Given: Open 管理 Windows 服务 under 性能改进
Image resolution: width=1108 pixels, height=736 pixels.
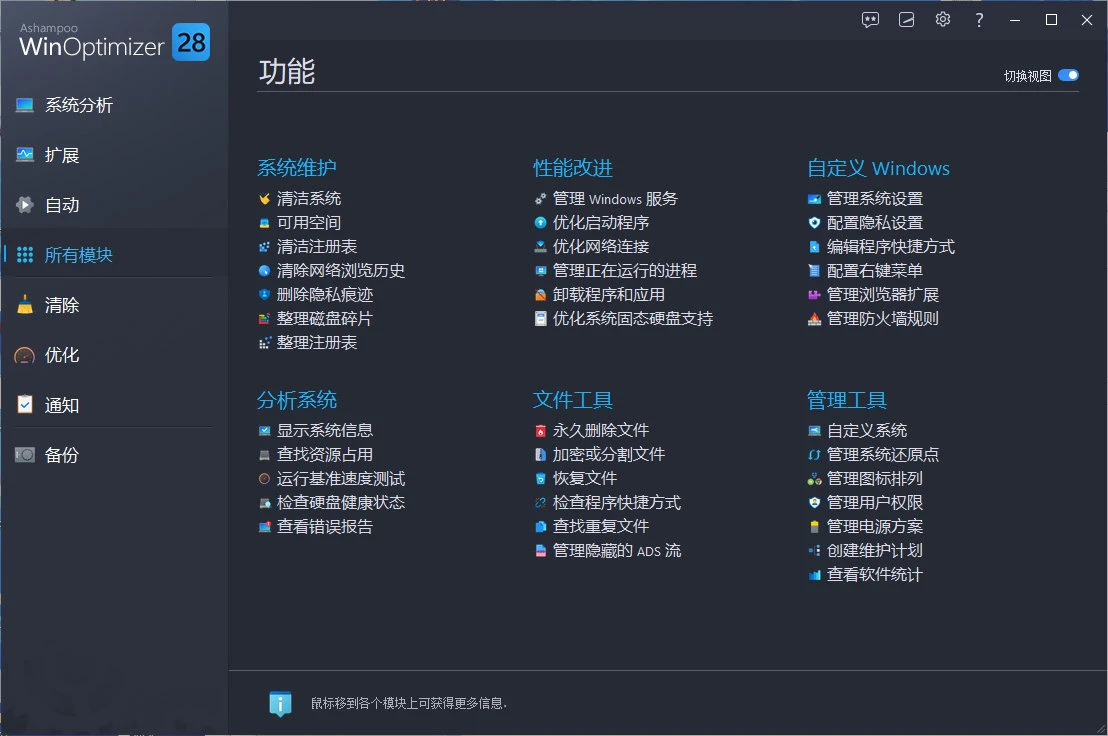Looking at the screenshot, I should point(613,198).
